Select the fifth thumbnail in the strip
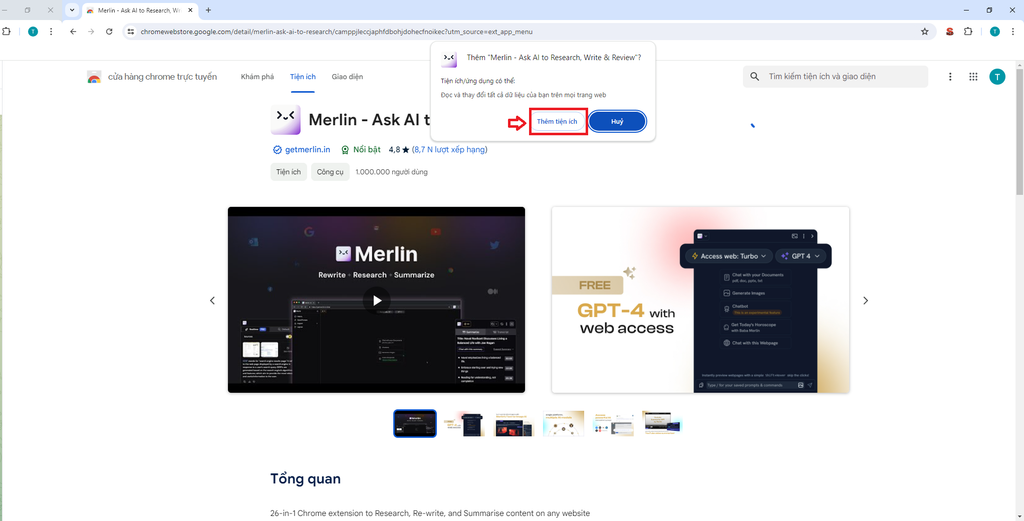The height and width of the screenshot is (521, 1024). (613, 423)
